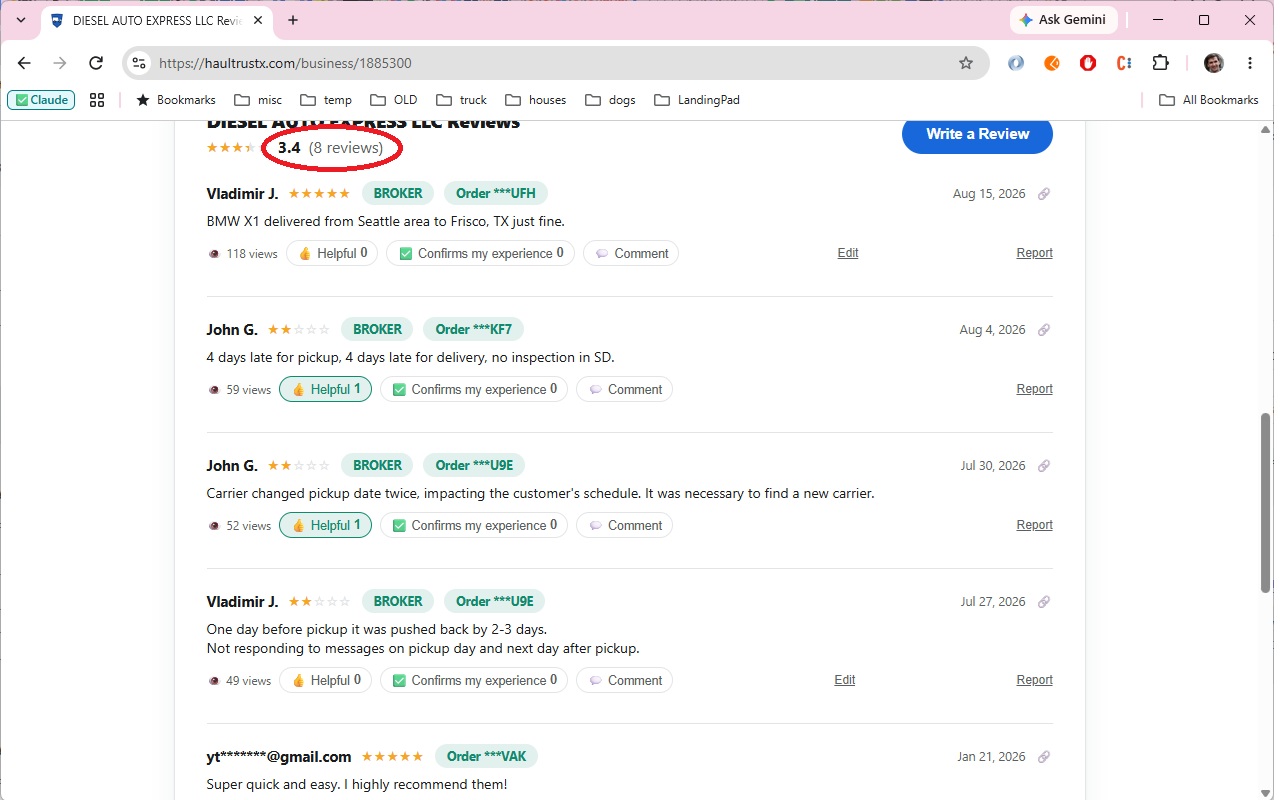Copy link icon for the Jul 30 review
1280x800 pixels.
1044,466
